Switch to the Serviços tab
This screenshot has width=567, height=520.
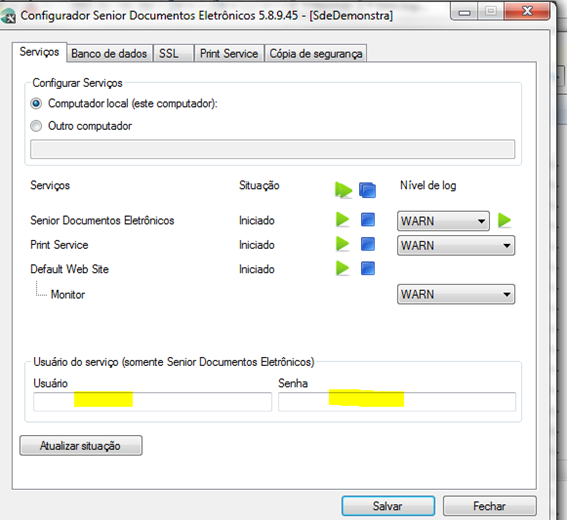[x=39, y=52]
